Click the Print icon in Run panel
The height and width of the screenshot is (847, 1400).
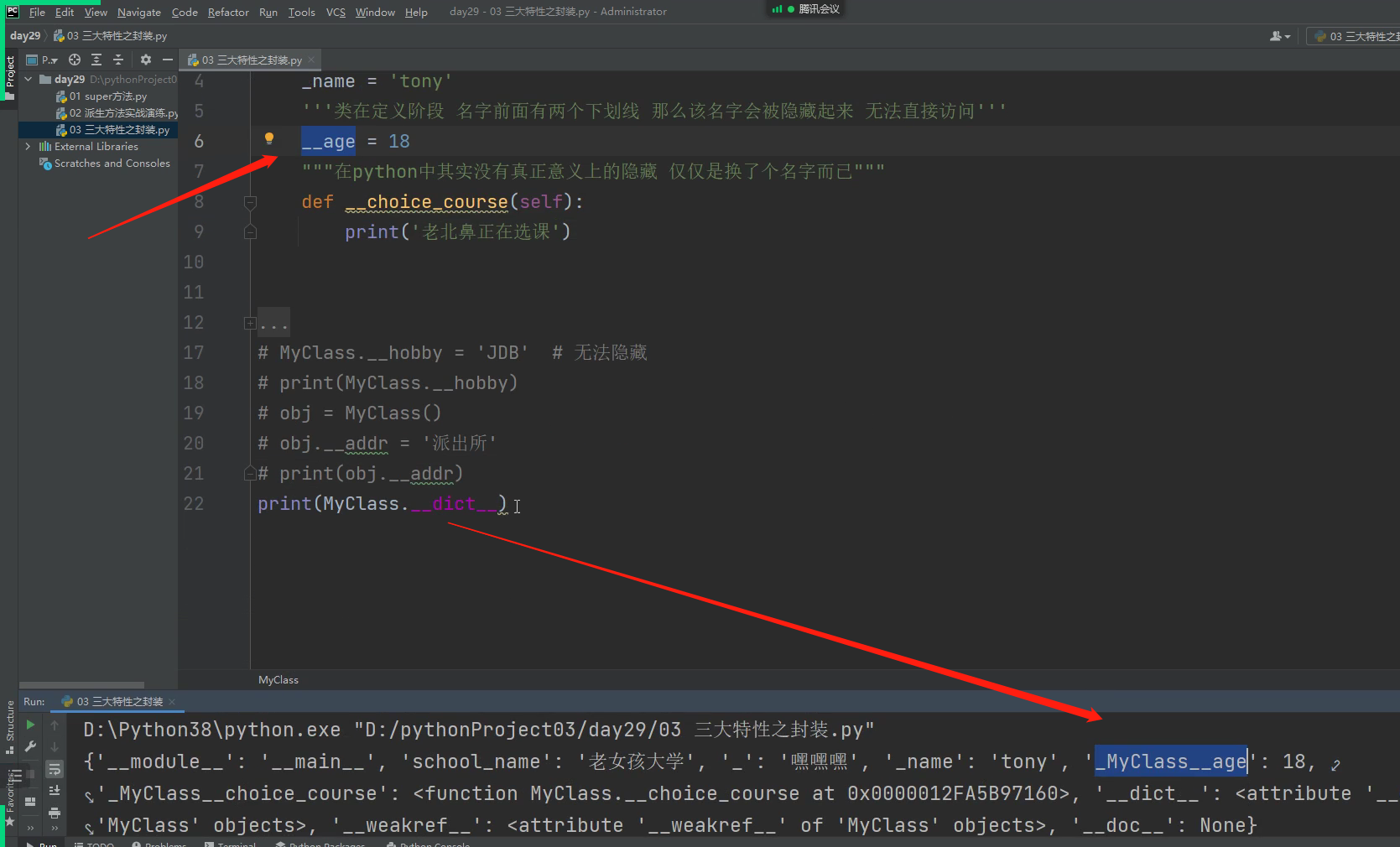(55, 812)
